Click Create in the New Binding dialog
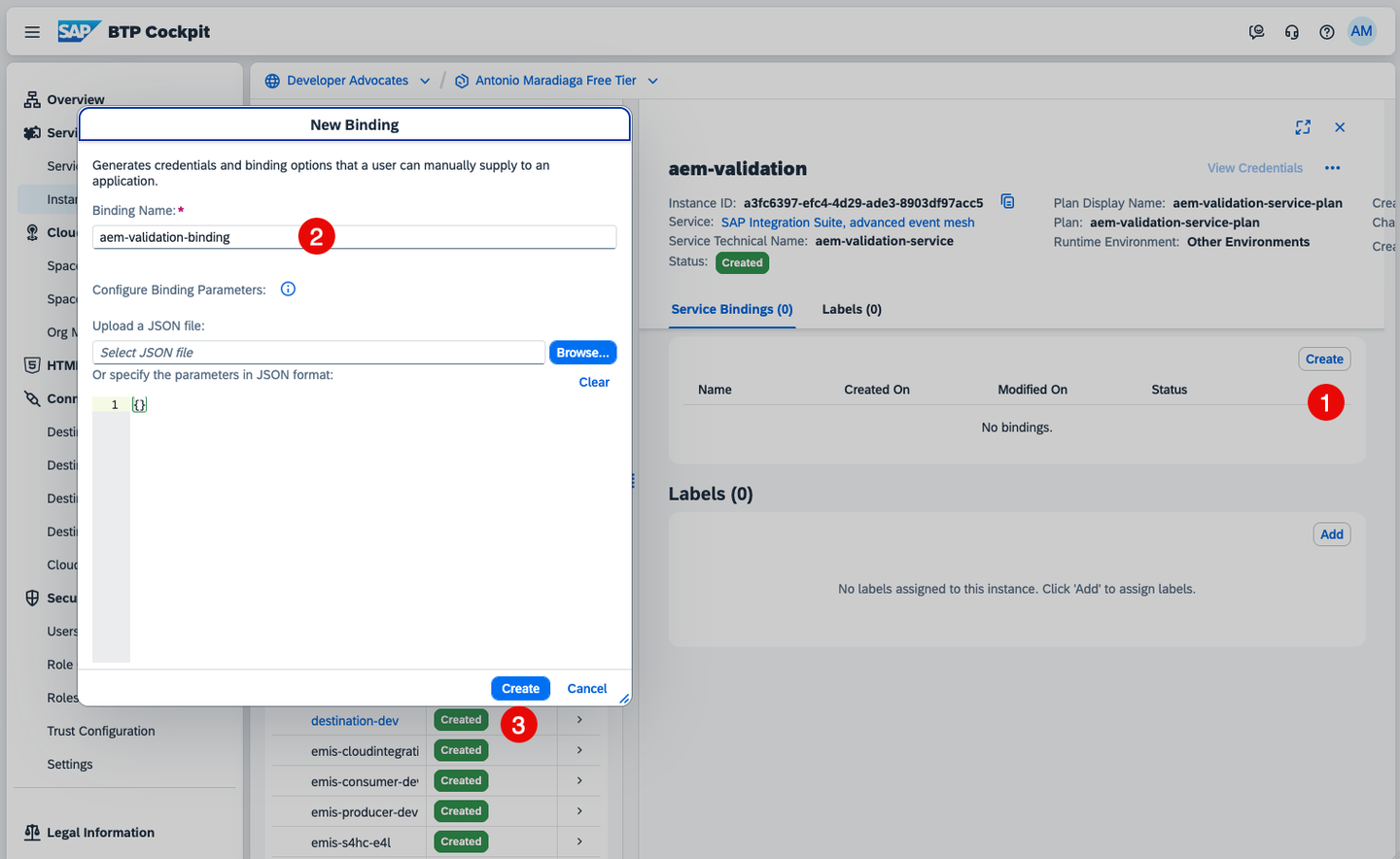Viewport: 1400px width, 859px height. click(x=520, y=688)
